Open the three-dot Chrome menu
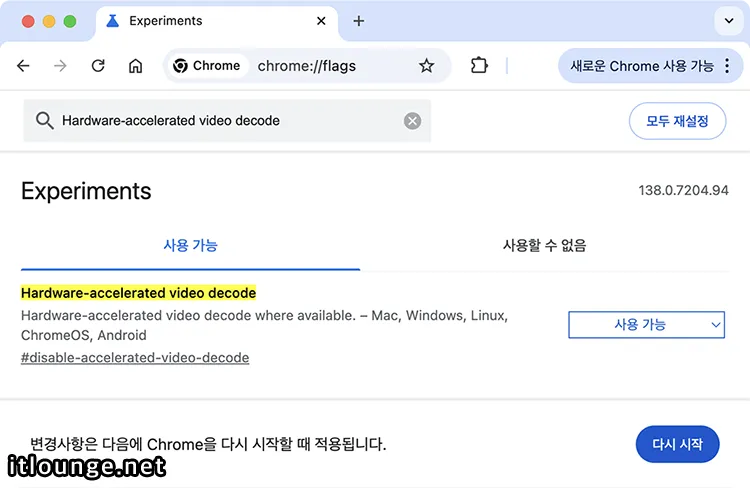This screenshot has height=488, width=750. tap(727, 66)
